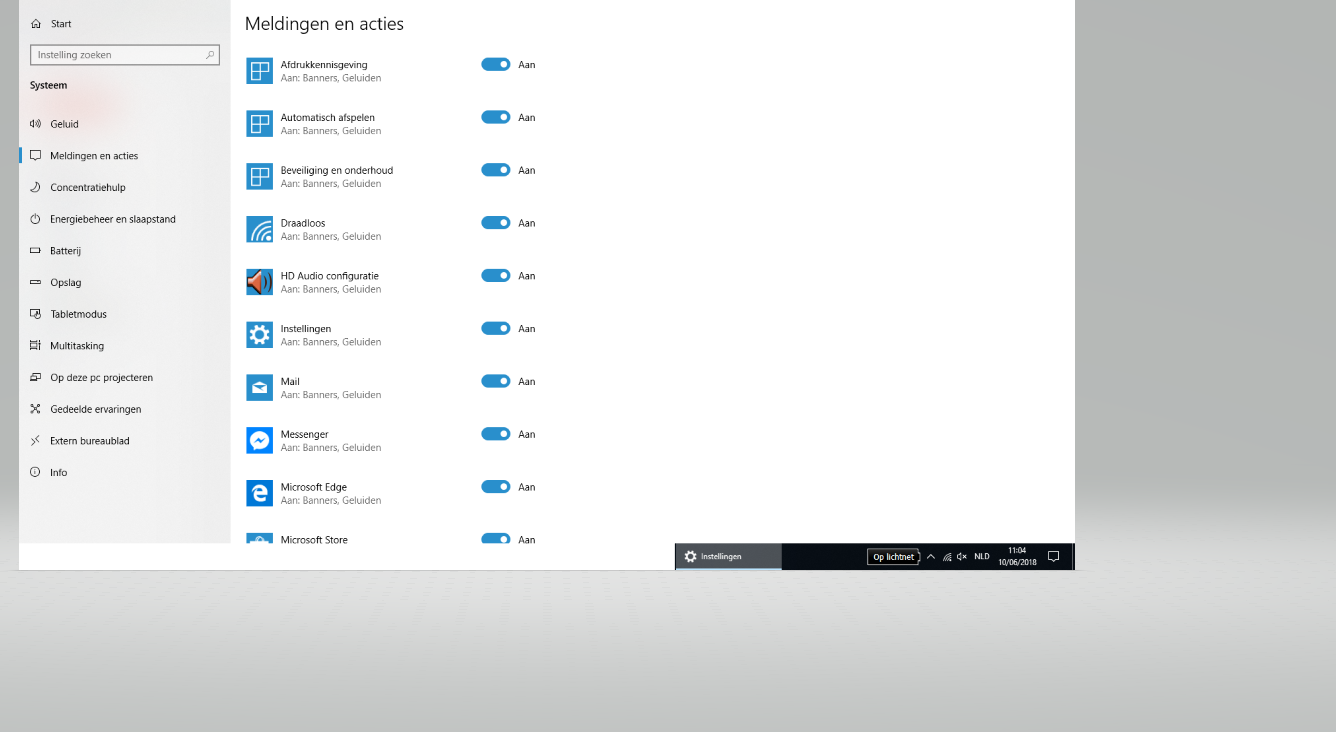
Task: Open the Messenger app icon
Action: [x=259, y=441]
